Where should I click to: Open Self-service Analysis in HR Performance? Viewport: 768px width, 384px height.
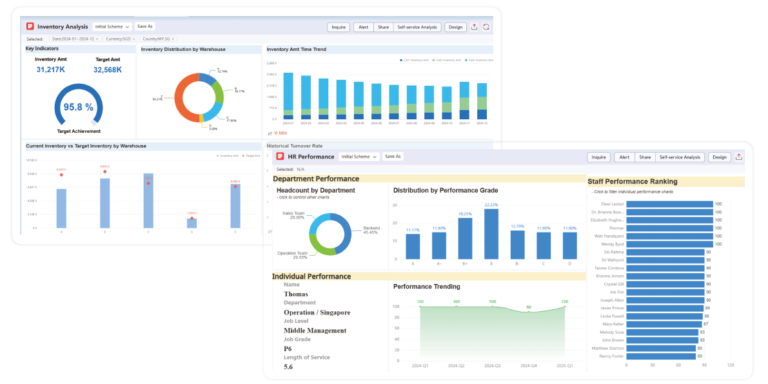[x=680, y=157]
